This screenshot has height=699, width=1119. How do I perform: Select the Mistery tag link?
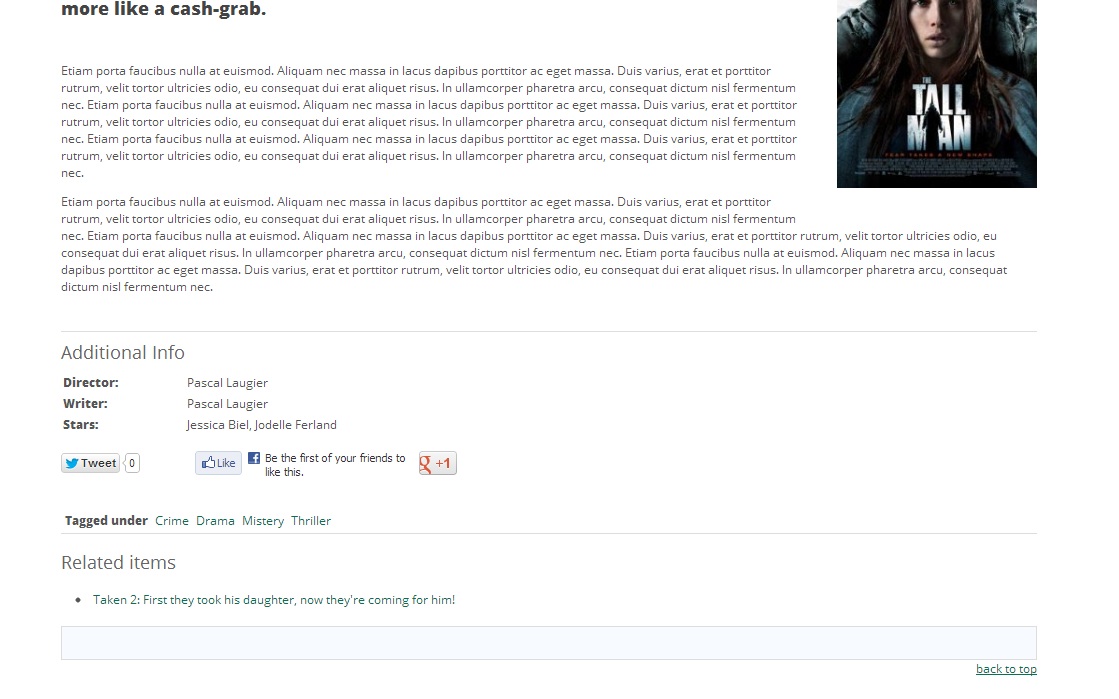pyautogui.click(x=263, y=521)
